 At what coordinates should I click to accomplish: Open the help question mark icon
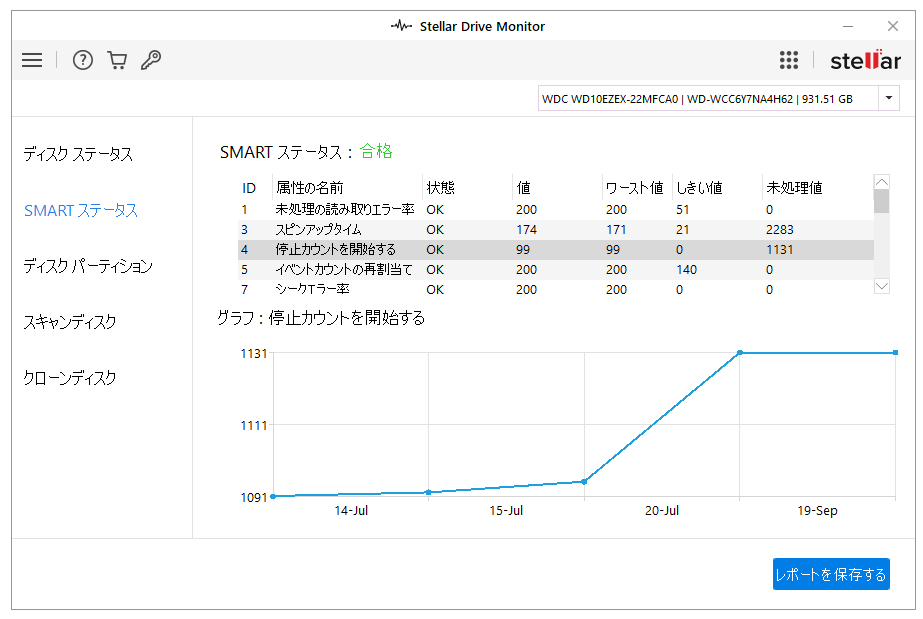tap(82, 60)
